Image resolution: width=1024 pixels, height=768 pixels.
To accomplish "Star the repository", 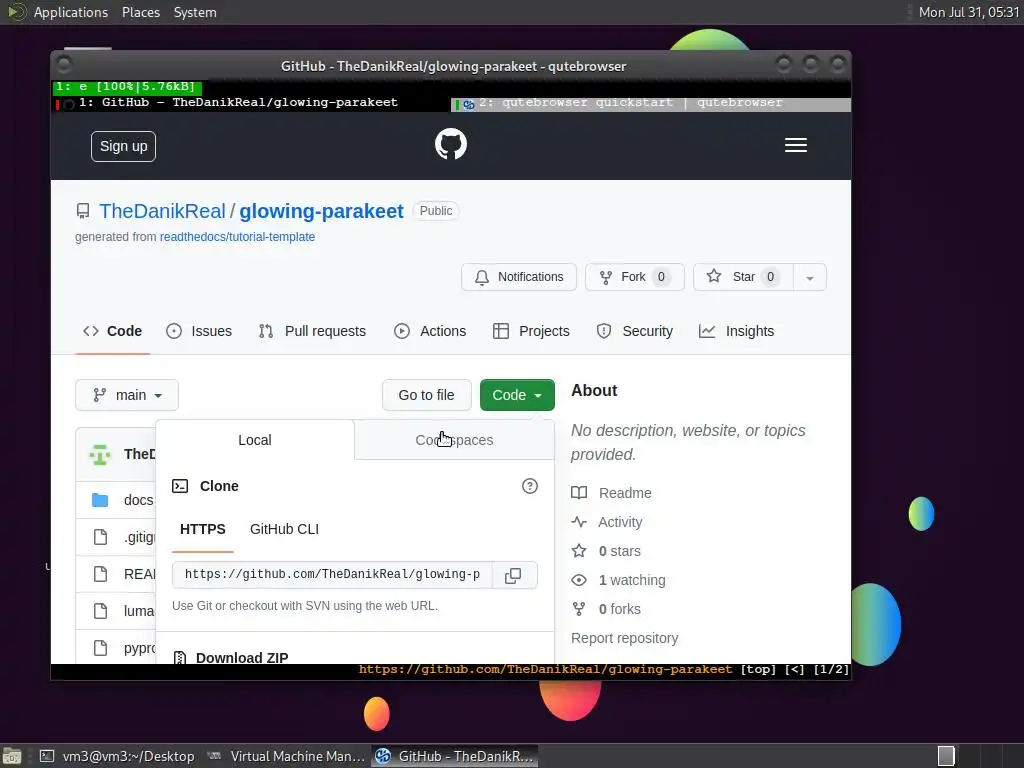I will point(743,277).
